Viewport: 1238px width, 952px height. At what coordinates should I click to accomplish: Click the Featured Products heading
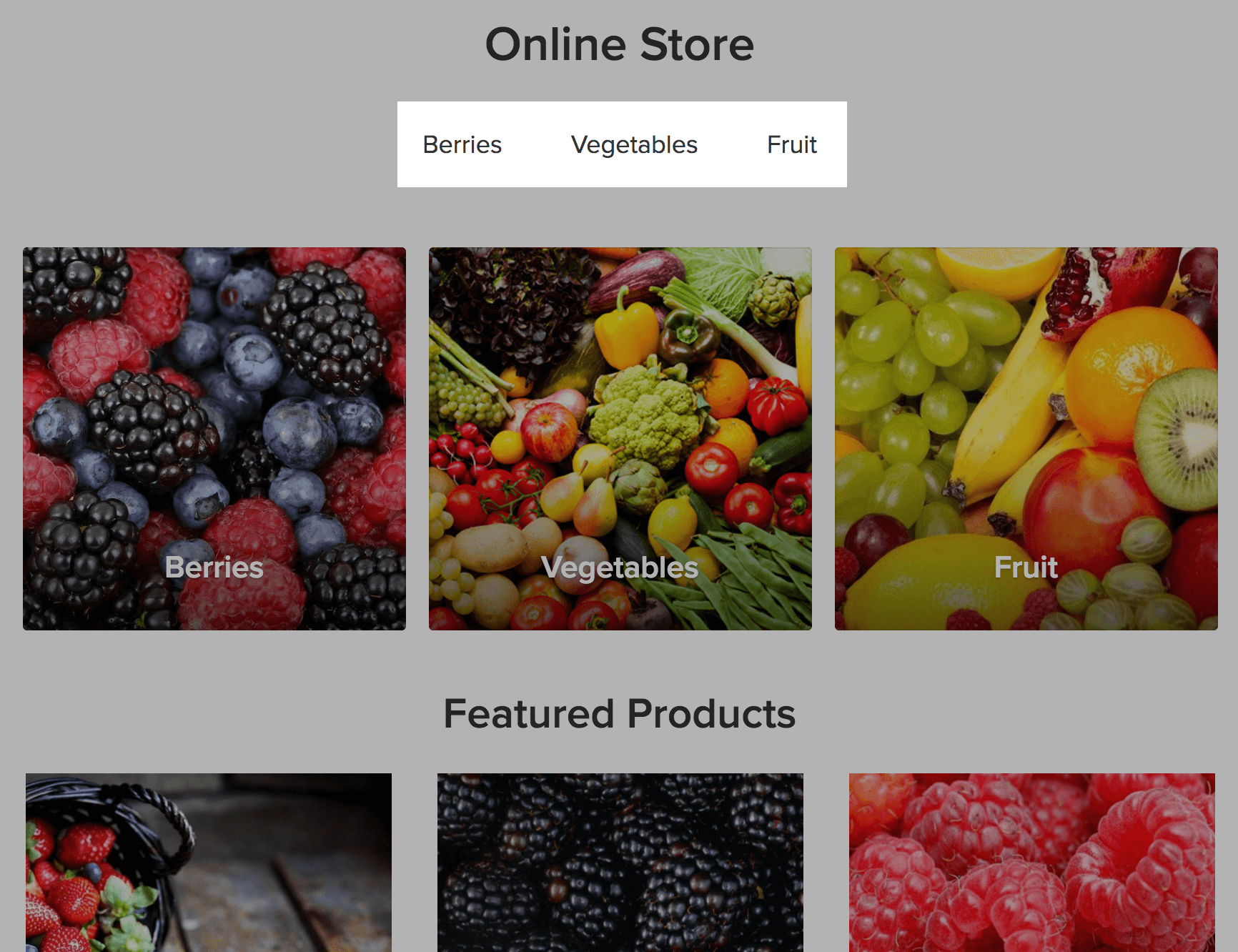[620, 713]
